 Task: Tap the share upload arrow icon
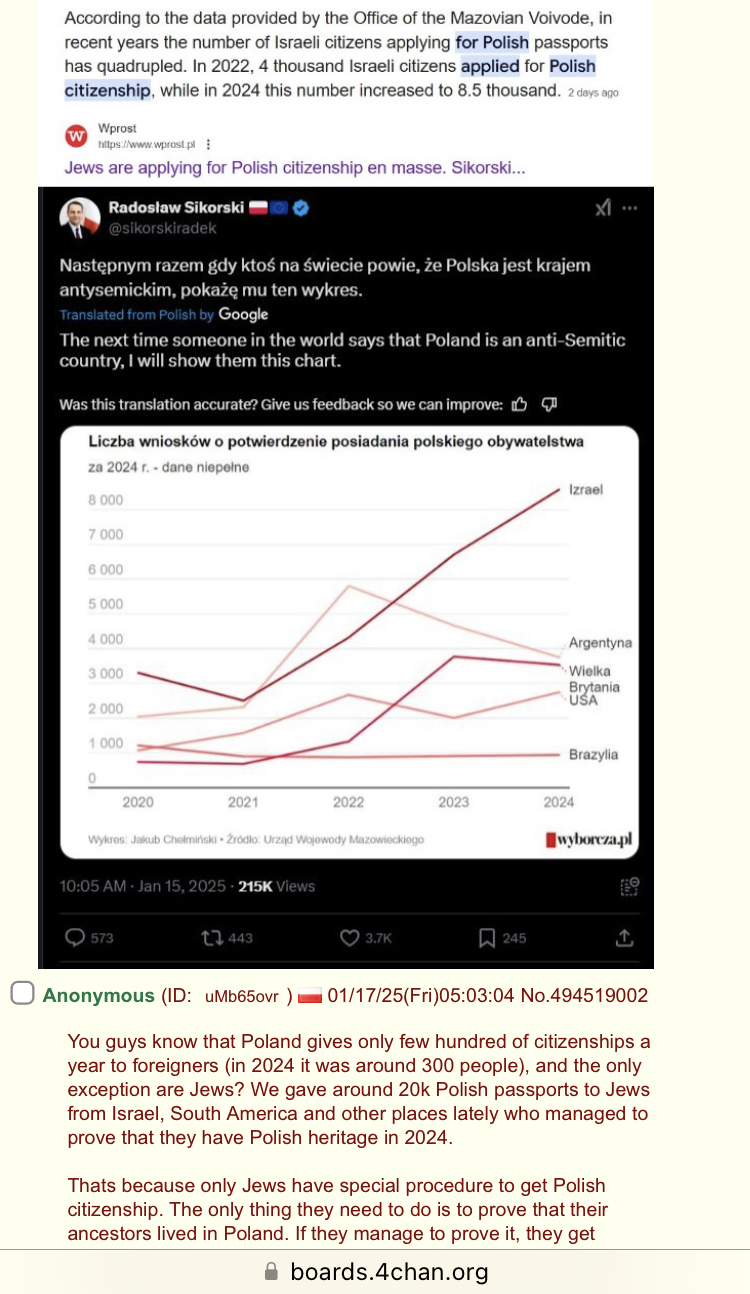coord(624,938)
